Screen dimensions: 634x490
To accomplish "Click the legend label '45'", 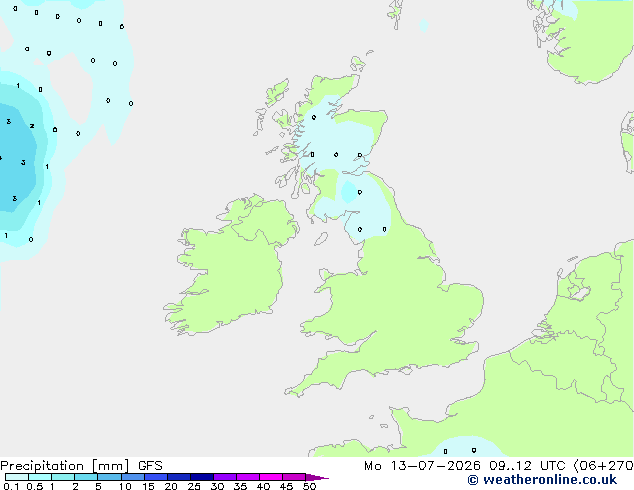I will click(x=286, y=486).
